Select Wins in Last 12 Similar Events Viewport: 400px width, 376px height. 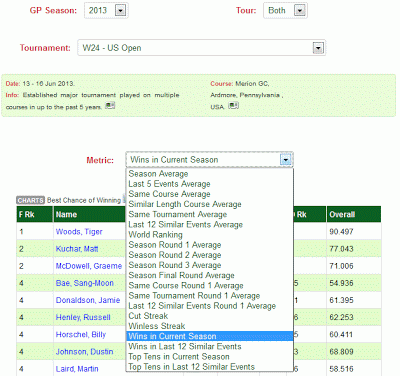point(210,346)
